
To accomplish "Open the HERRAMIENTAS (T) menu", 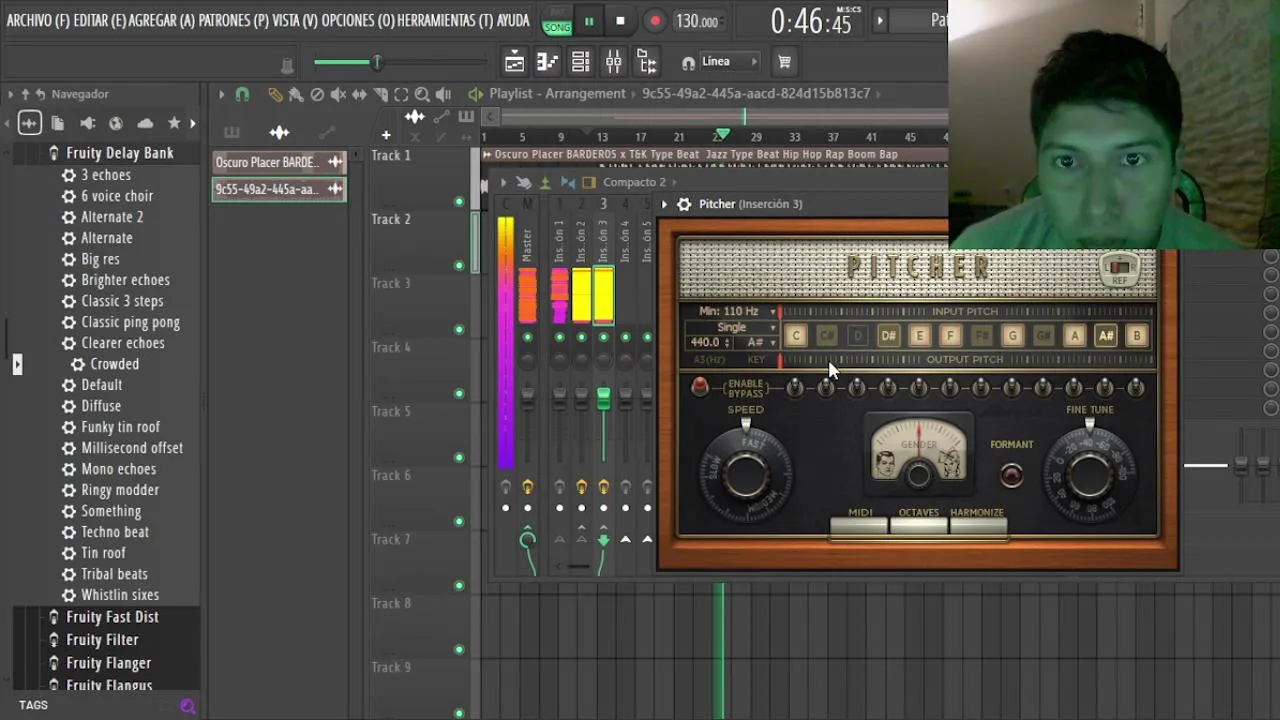I will click(x=445, y=20).
